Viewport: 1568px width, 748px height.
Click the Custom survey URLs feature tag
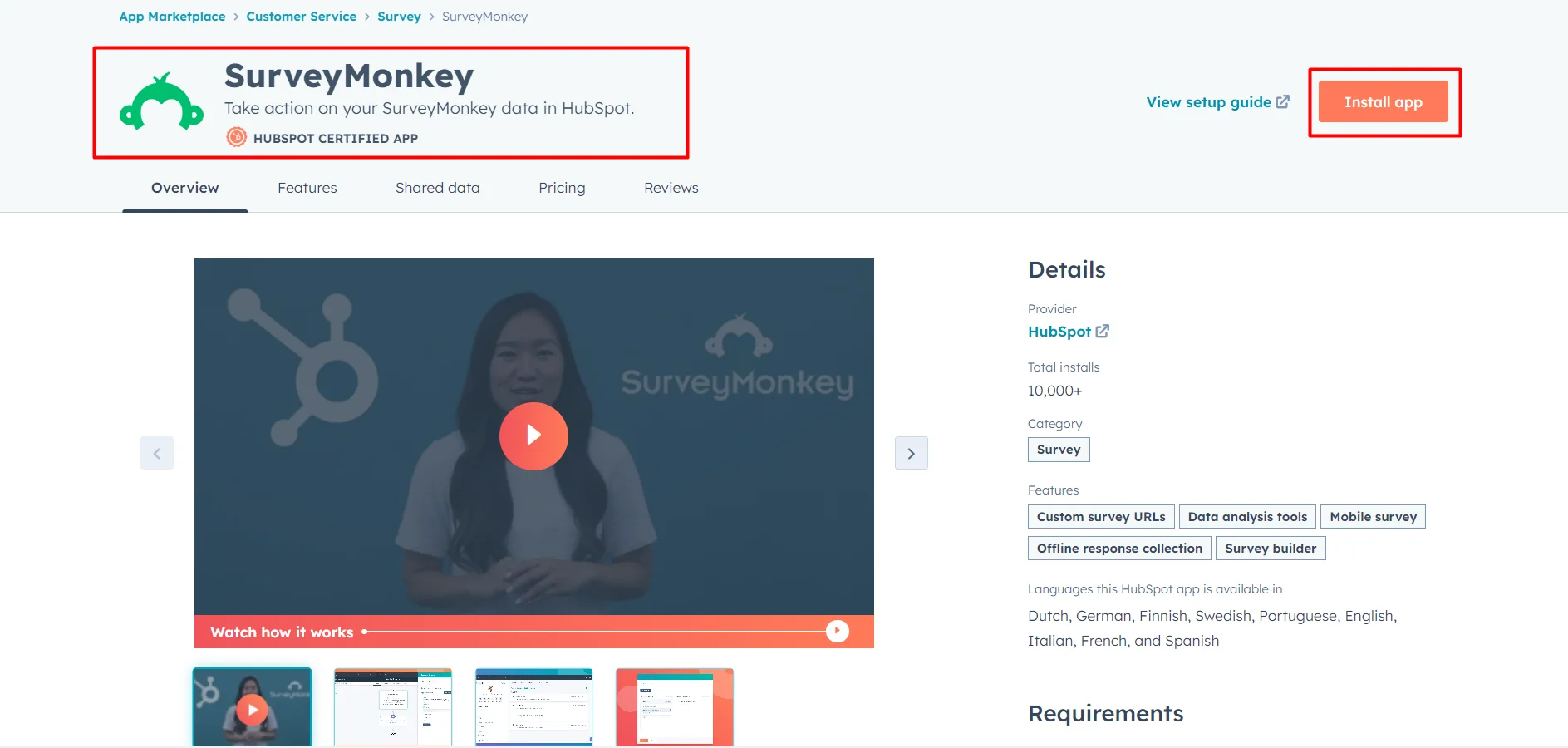click(1101, 516)
